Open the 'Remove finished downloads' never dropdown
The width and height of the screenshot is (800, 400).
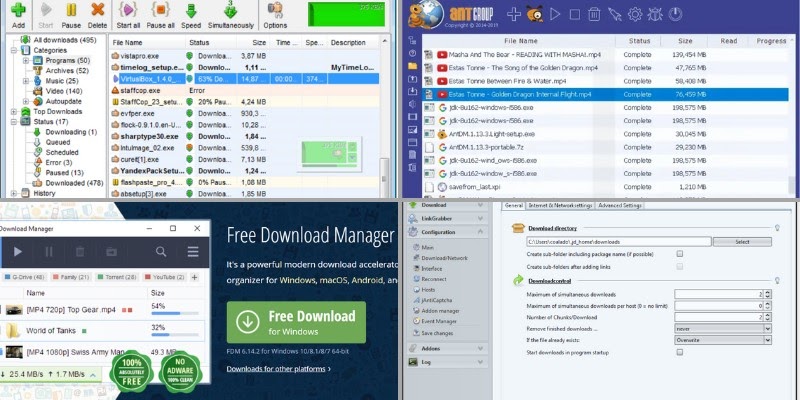(x=722, y=329)
